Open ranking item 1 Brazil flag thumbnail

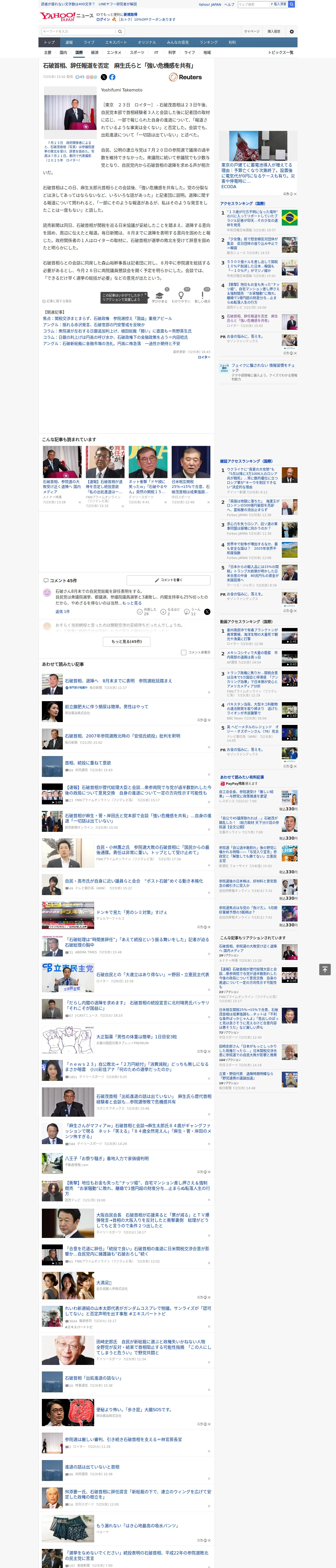point(290,217)
